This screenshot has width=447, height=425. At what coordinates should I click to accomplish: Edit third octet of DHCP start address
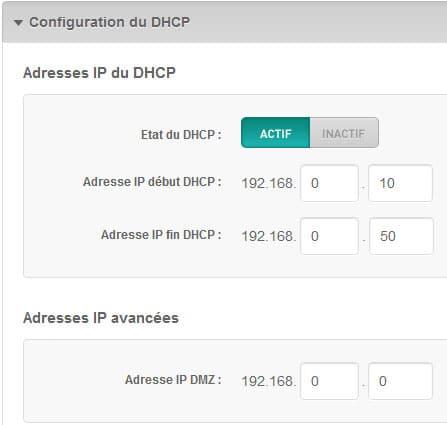(329, 183)
